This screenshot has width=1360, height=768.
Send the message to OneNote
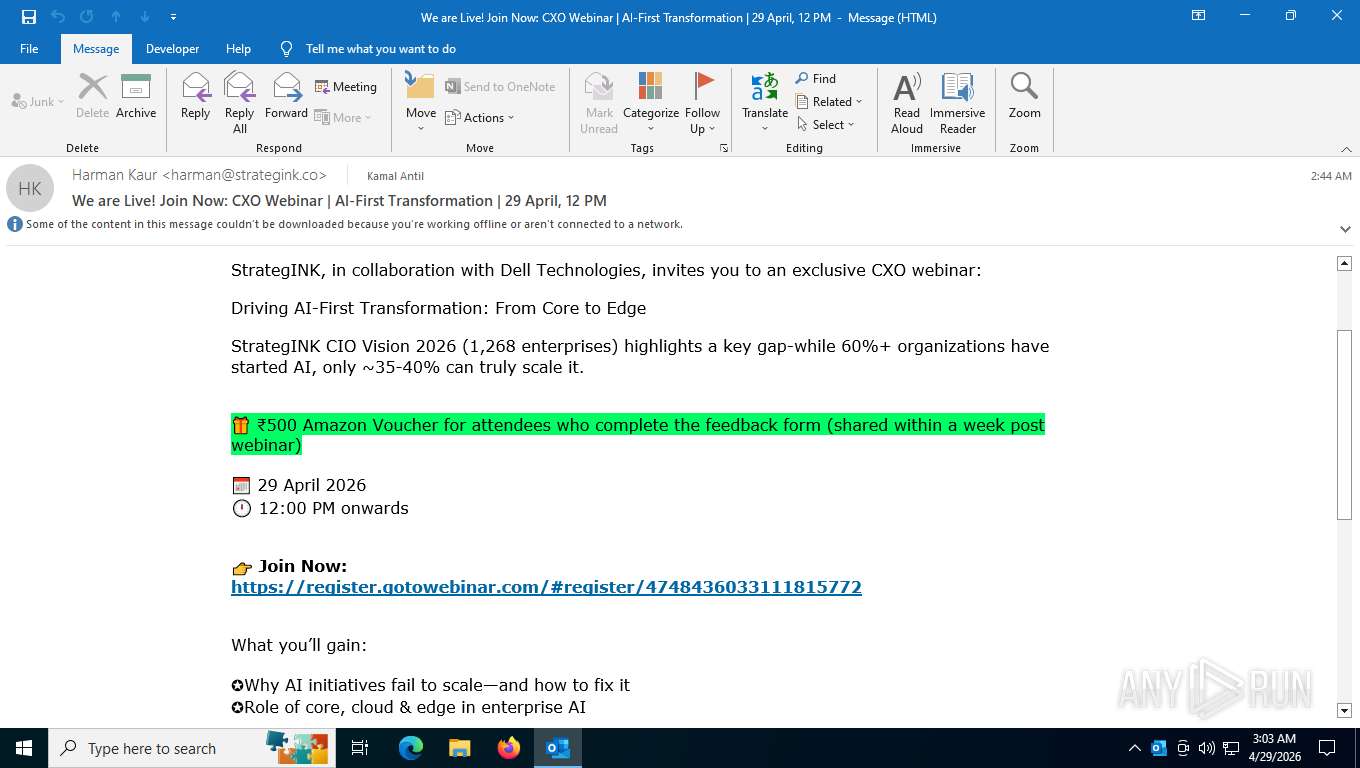500,87
